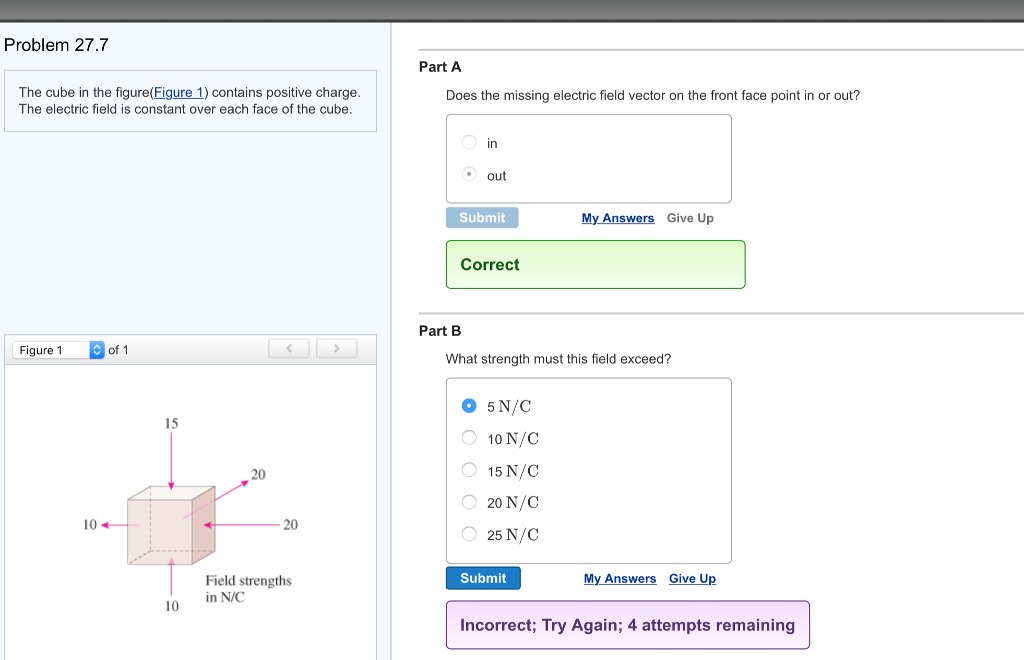Image resolution: width=1024 pixels, height=660 pixels.
Task: Choose the 25 N/C answer
Action: tap(469, 533)
